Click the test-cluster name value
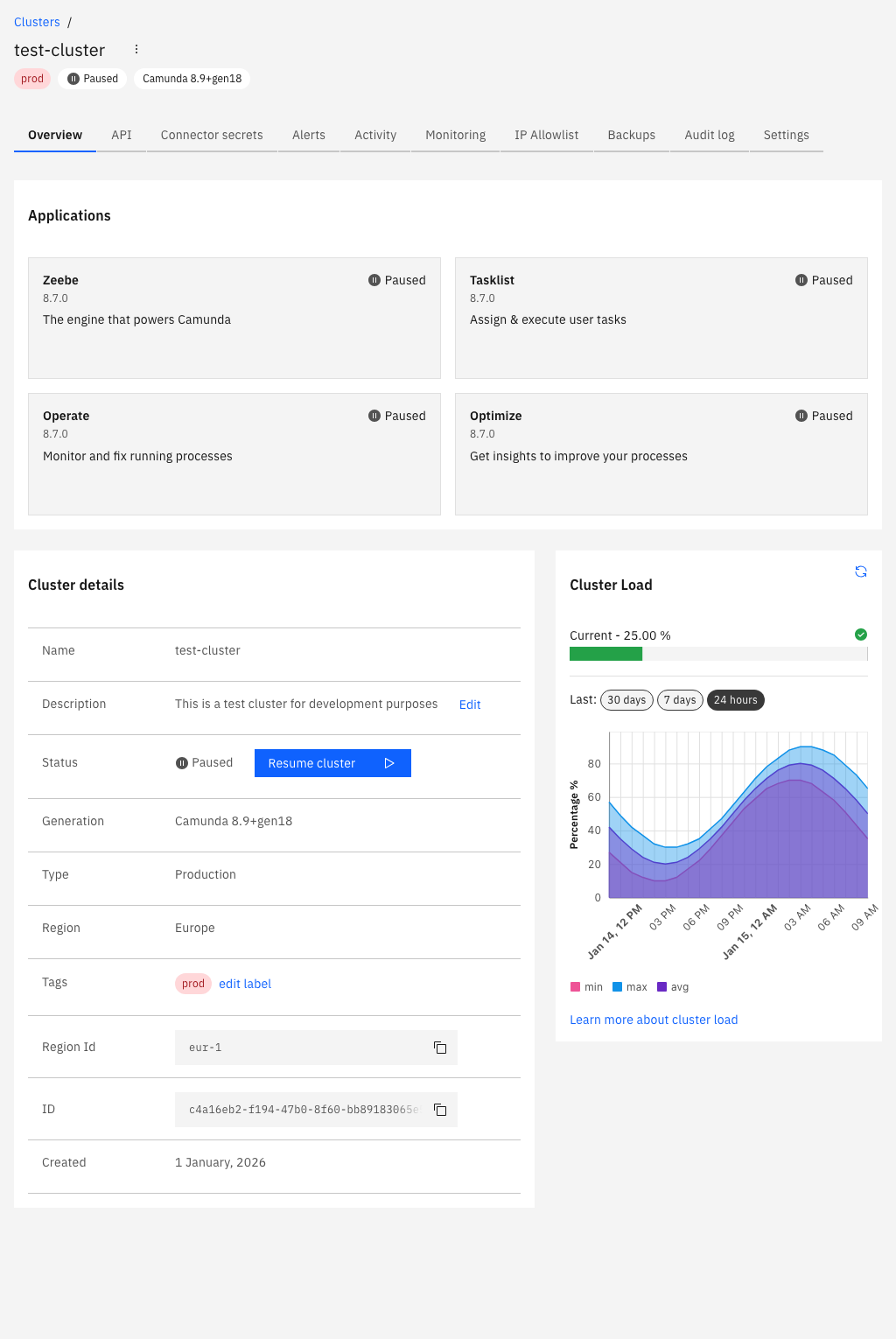Viewport: 896px width, 1339px height. (x=207, y=650)
